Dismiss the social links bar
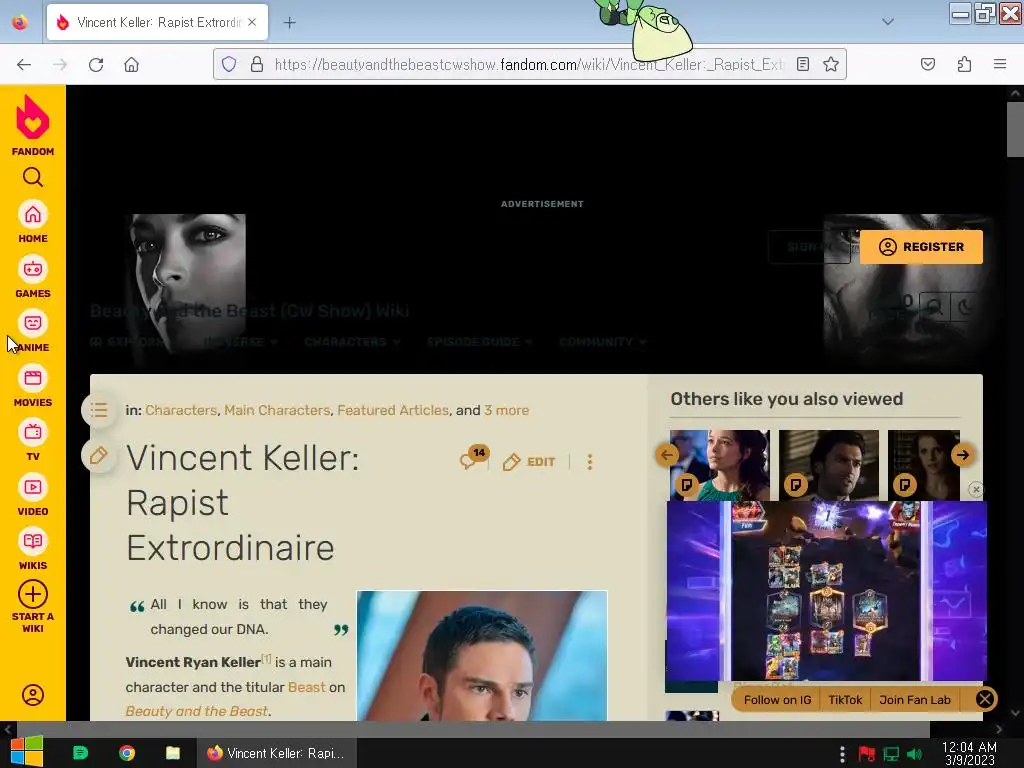Screen dimensions: 1024x768 (x=985, y=699)
